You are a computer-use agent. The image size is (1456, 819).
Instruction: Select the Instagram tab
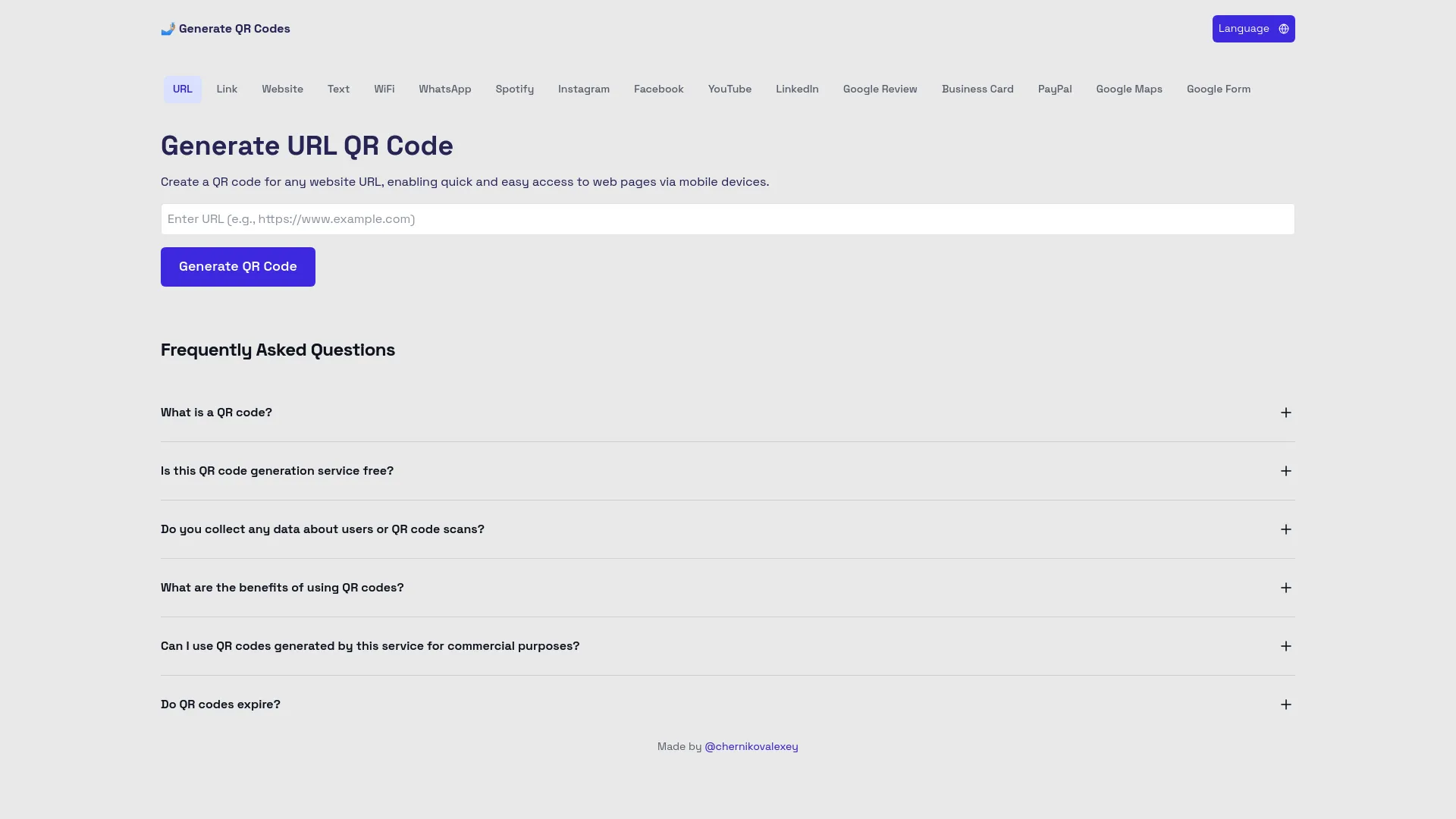click(x=584, y=89)
